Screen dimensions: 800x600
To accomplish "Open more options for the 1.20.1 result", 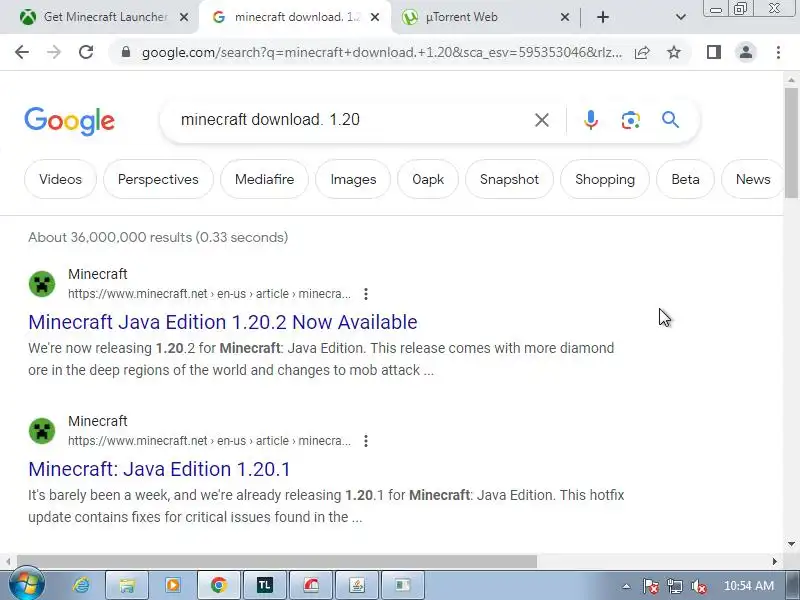I will [366, 441].
